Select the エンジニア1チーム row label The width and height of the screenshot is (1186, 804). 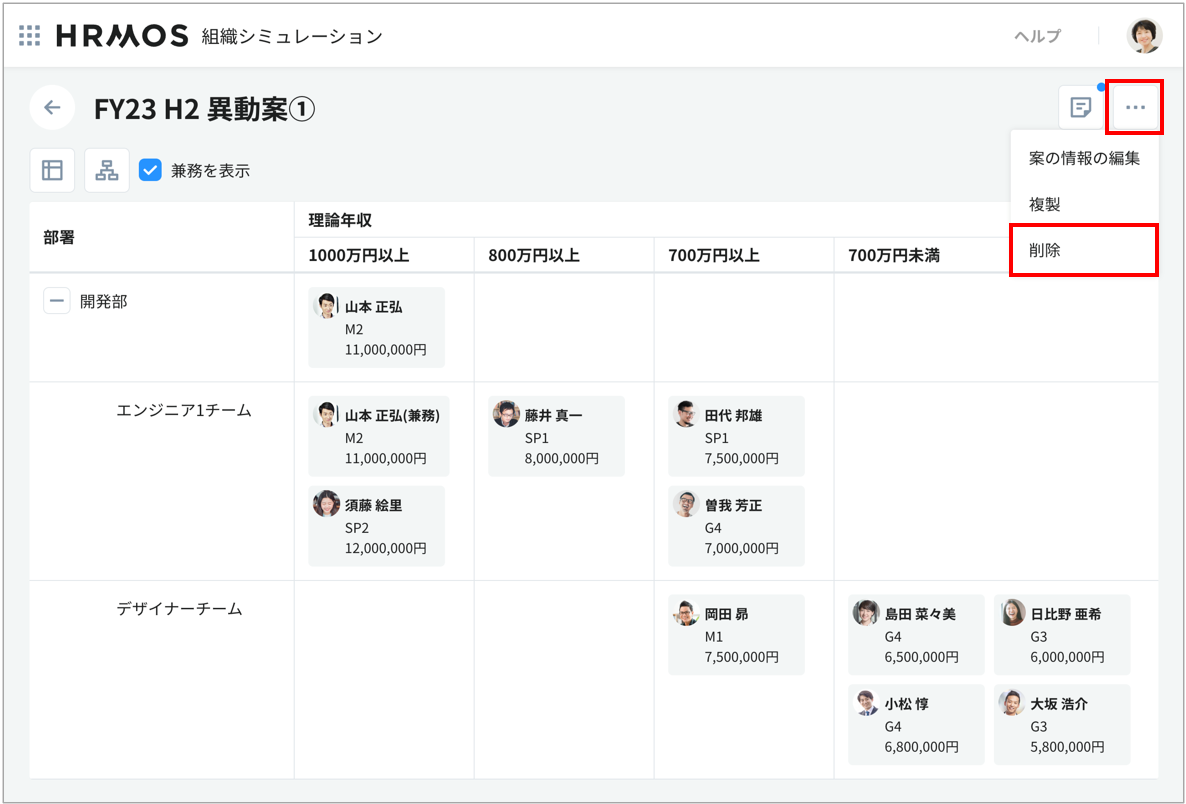pyautogui.click(x=184, y=410)
